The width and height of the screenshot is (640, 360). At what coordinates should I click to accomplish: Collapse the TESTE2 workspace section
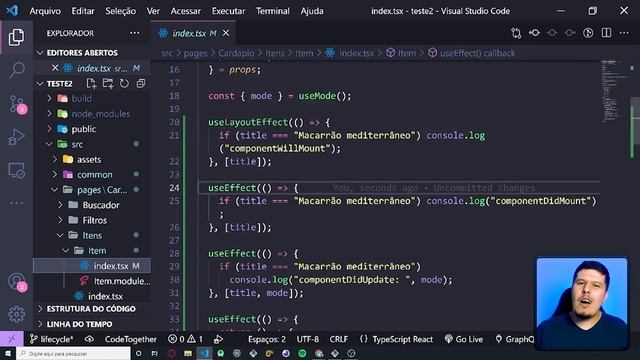(x=59, y=84)
